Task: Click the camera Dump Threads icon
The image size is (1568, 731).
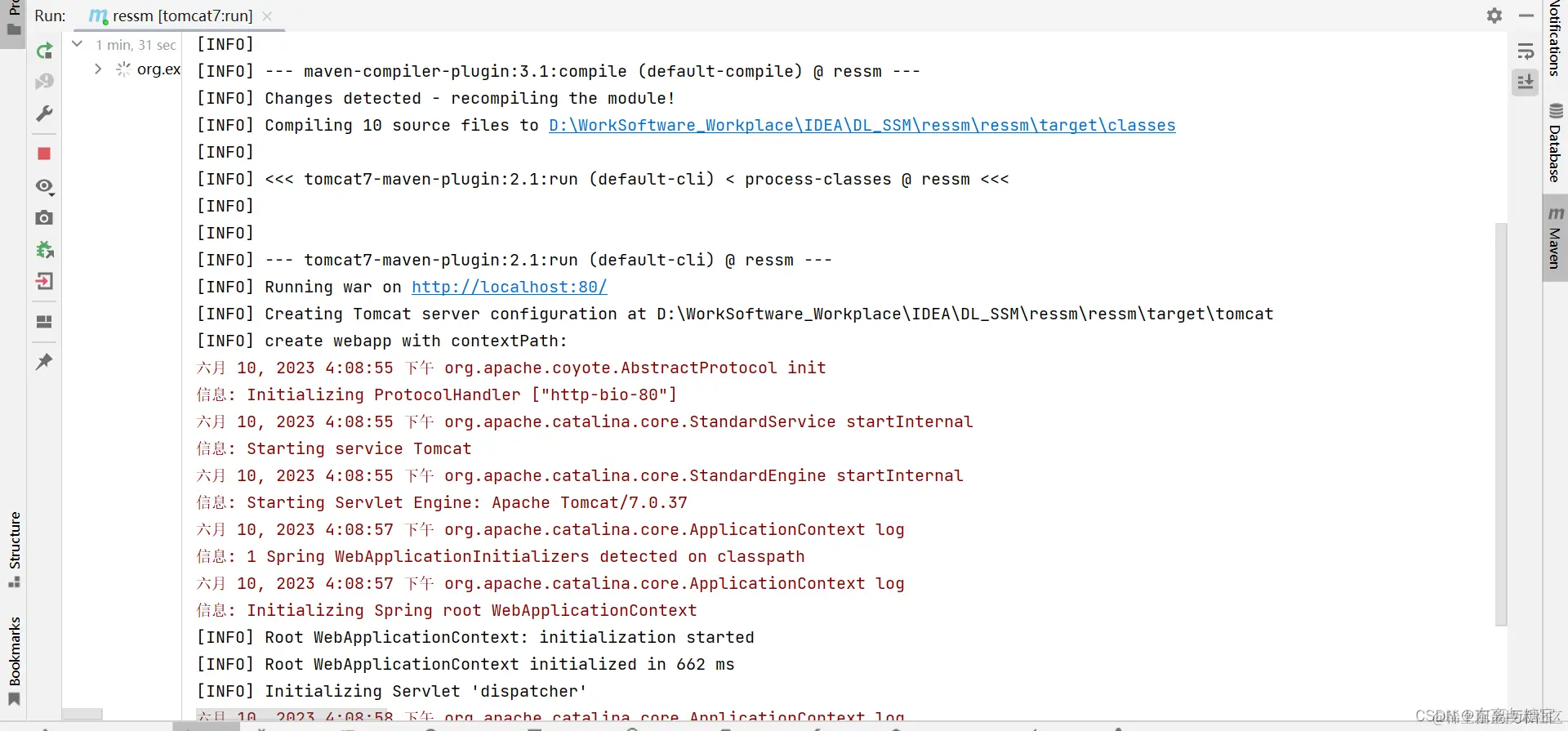Action: [44, 217]
